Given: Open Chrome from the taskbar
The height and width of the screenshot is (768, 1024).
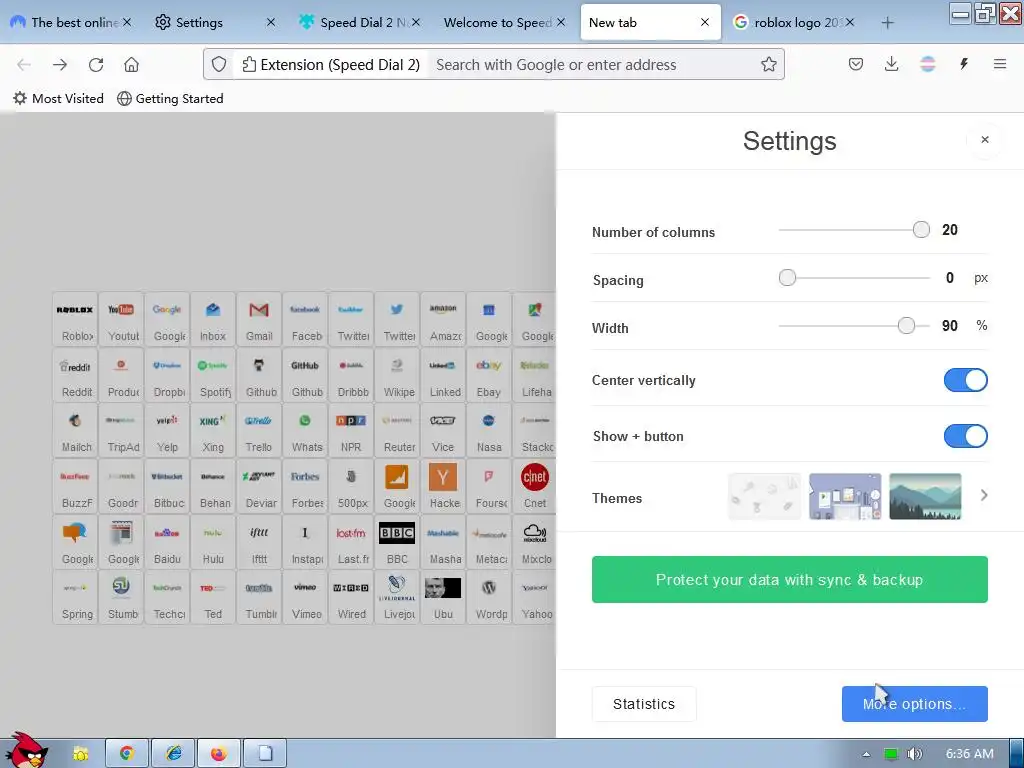Looking at the screenshot, I should click(127, 754).
